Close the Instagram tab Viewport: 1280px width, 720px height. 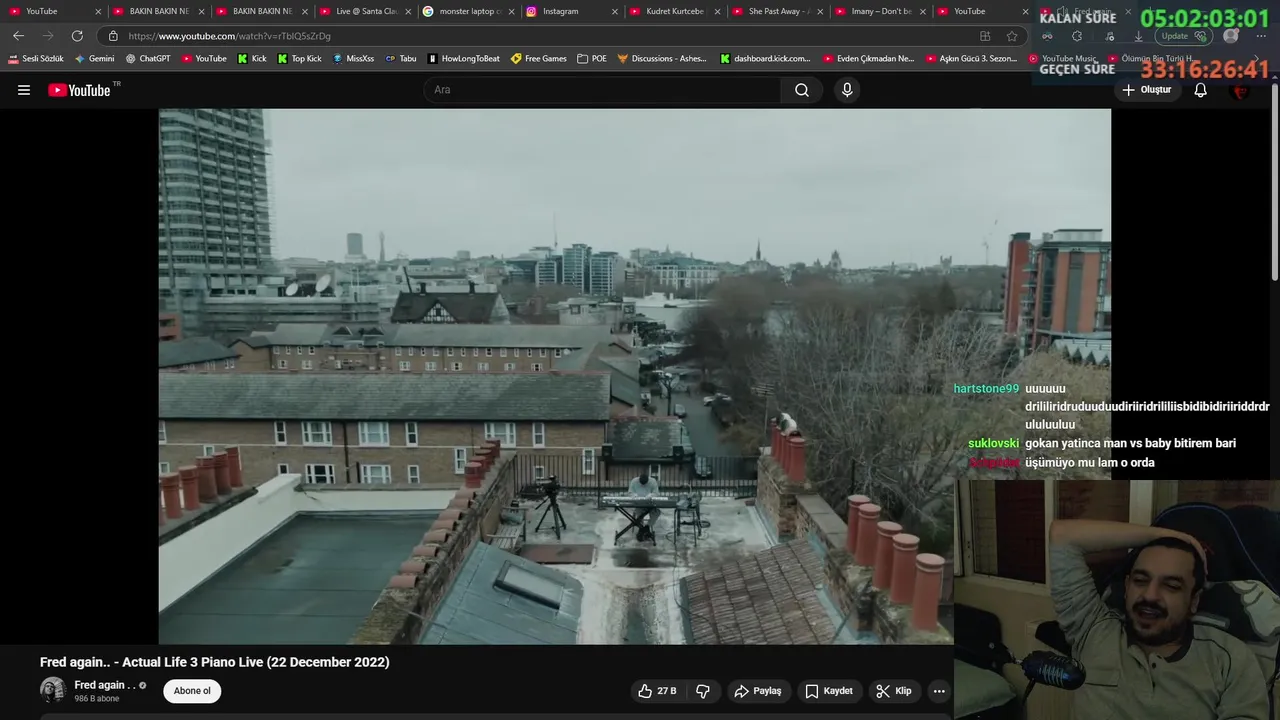click(614, 11)
